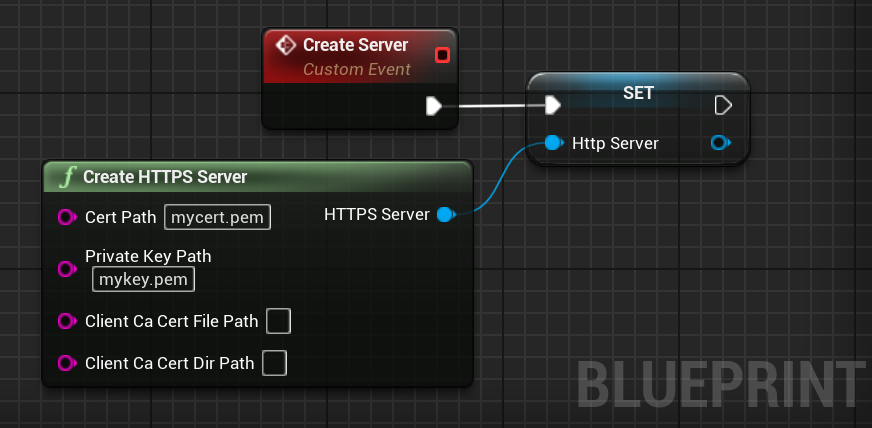The image size is (872, 428).
Task: Click the Http Server input pin on SET
Action: point(553,143)
